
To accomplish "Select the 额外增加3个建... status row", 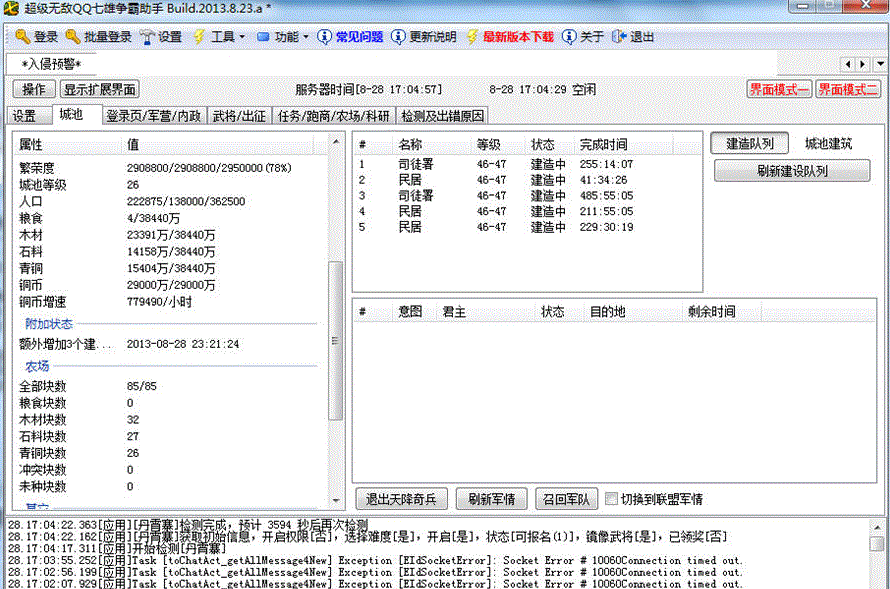I will pos(170,344).
